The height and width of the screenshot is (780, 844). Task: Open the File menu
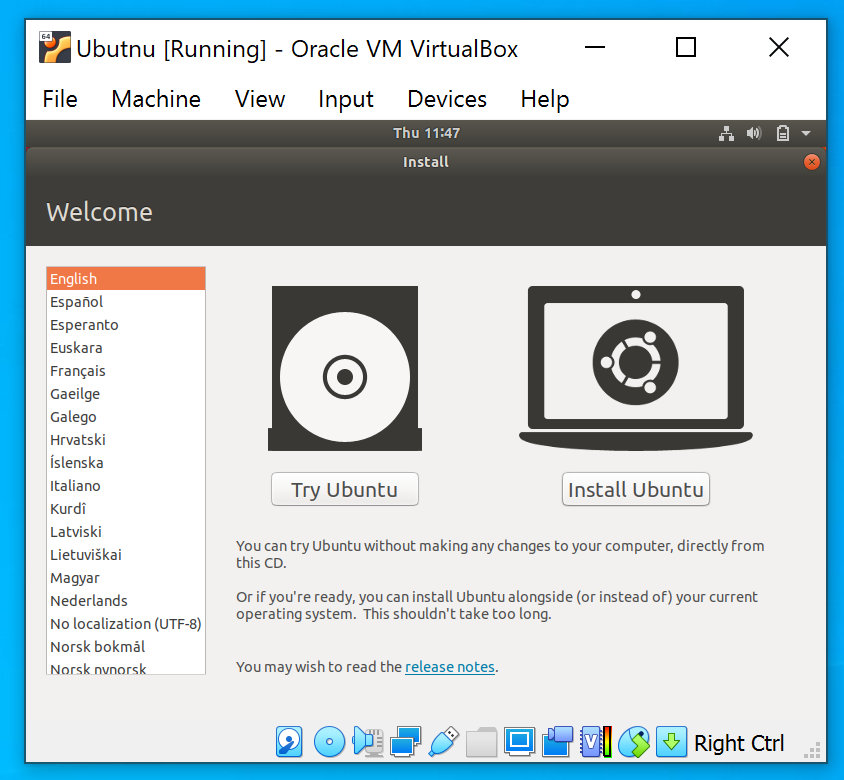pyautogui.click(x=60, y=99)
